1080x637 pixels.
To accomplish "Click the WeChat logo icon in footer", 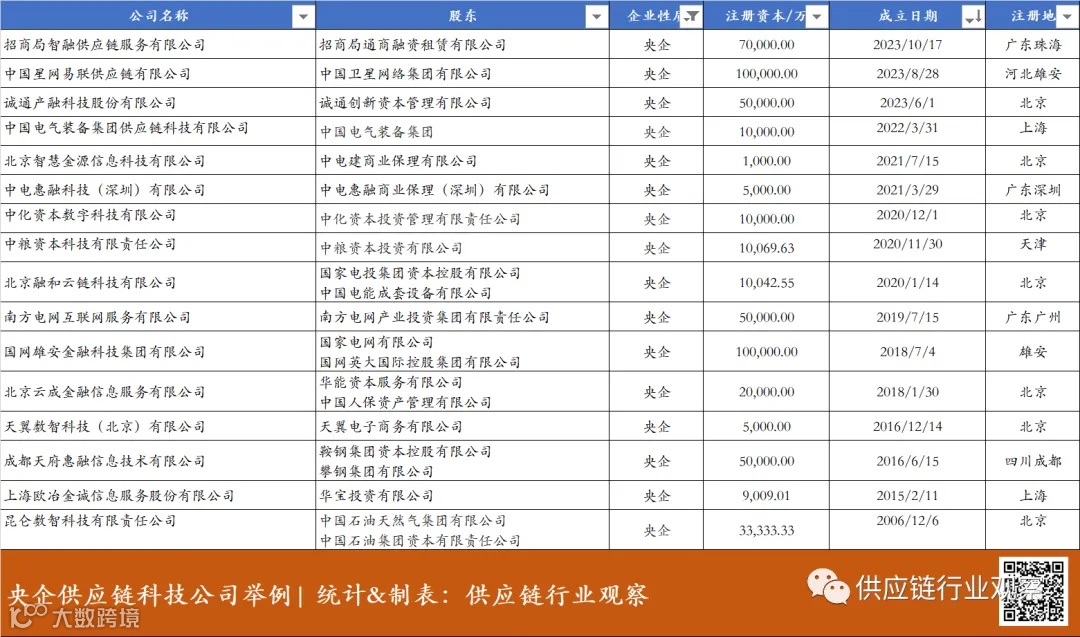I will [x=828, y=587].
